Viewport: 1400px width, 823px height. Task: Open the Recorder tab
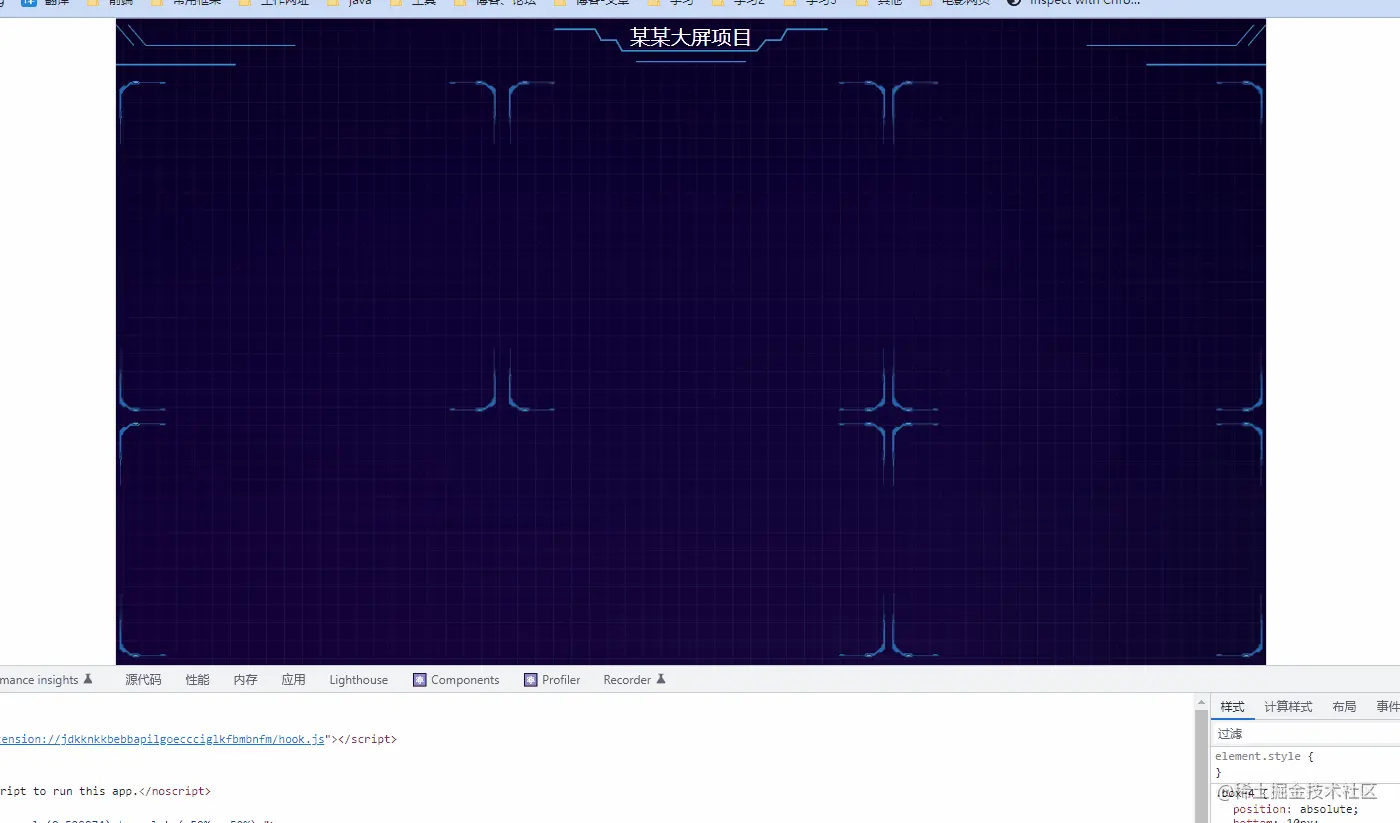coord(634,680)
